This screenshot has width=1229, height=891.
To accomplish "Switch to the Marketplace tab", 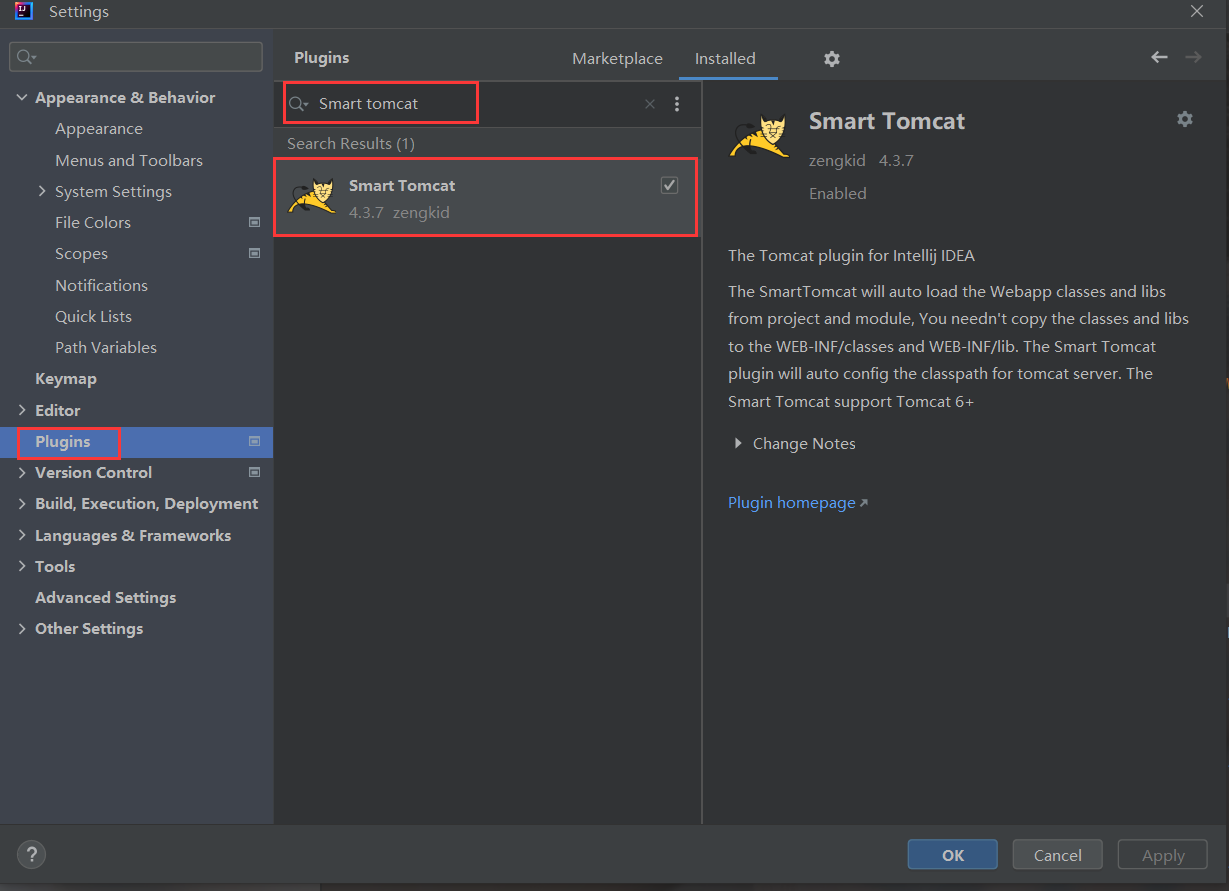I will pos(617,59).
